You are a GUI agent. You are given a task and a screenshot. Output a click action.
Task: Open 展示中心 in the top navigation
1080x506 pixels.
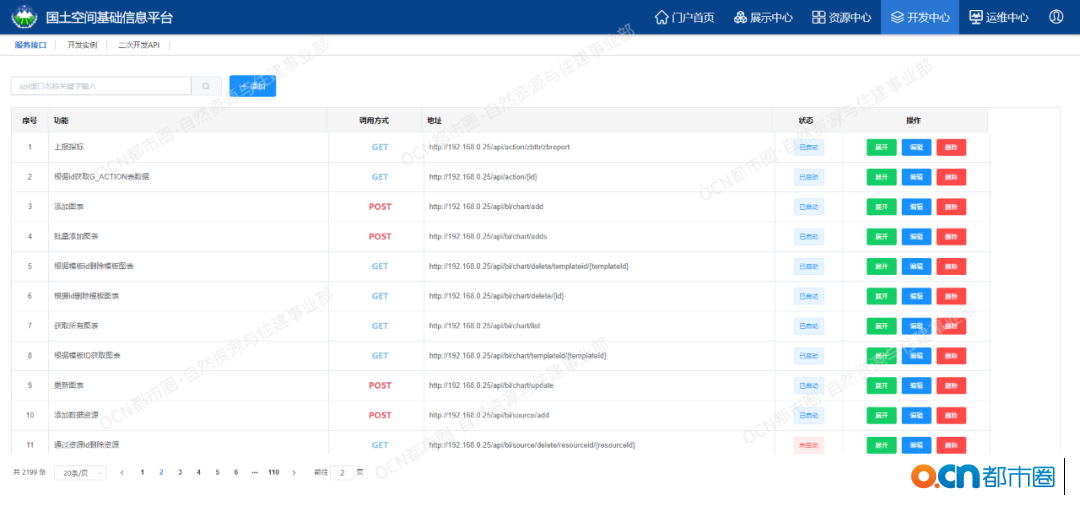[x=762, y=17]
